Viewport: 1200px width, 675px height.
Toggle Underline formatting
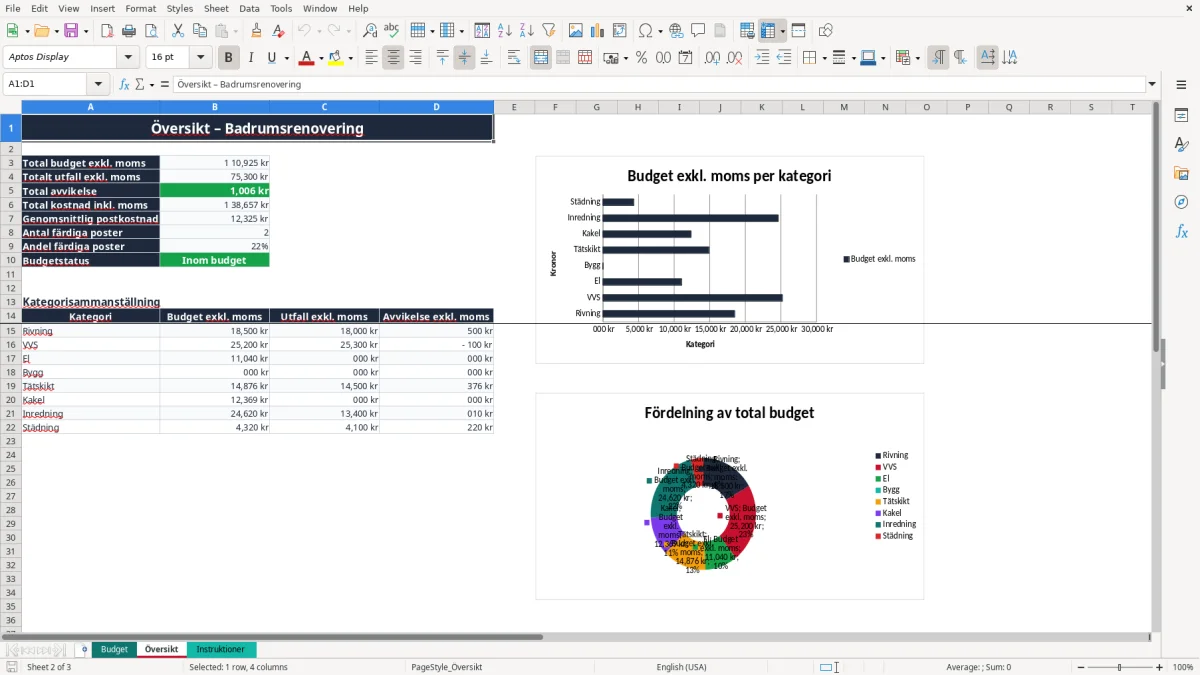point(271,58)
